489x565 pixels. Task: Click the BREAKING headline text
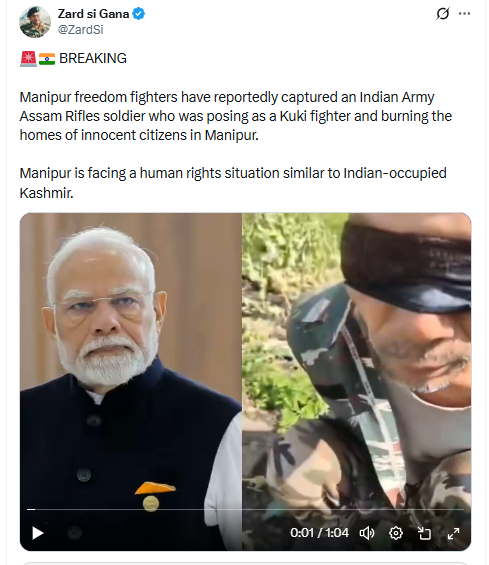[93, 58]
